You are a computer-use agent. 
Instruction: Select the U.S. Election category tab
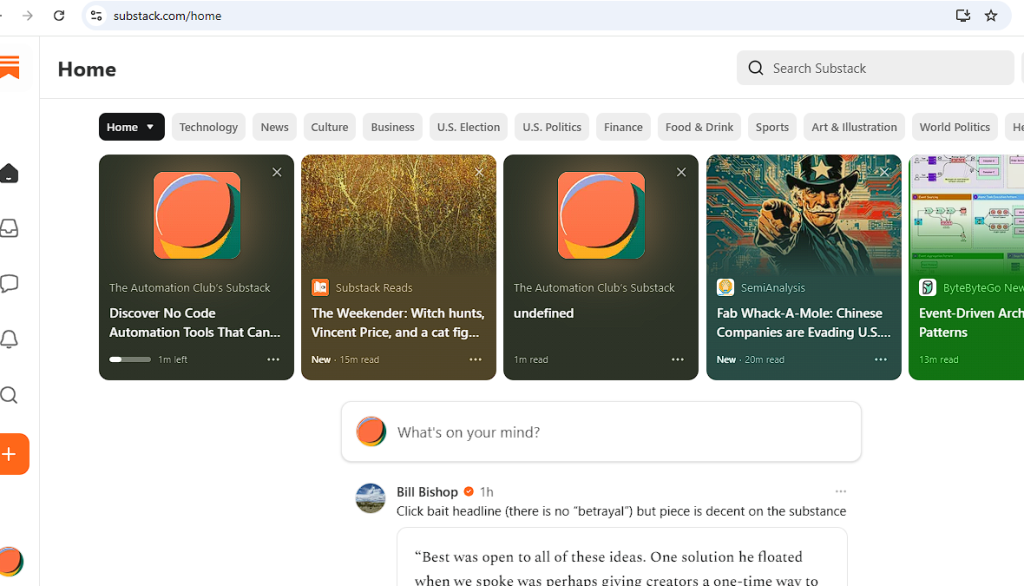[468, 127]
